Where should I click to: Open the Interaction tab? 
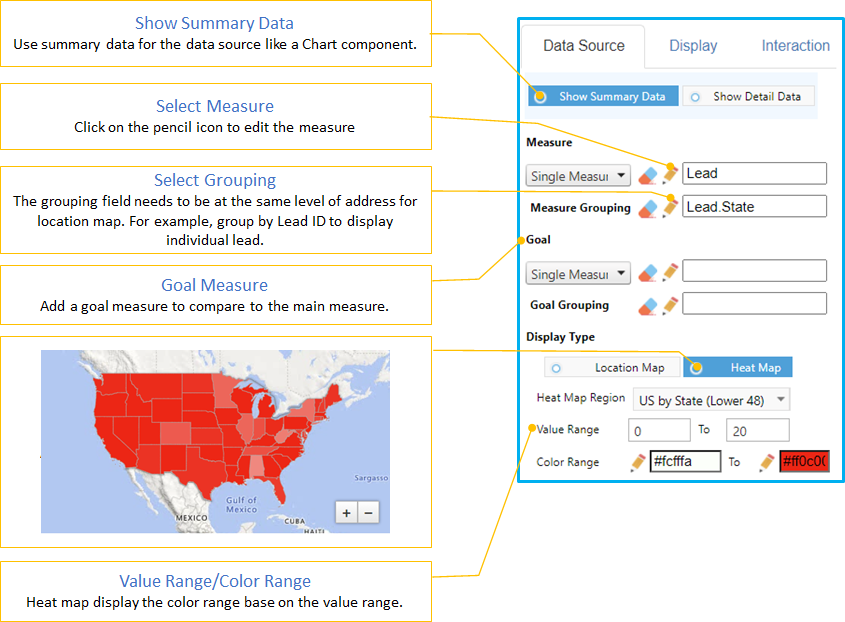pyautogui.click(x=795, y=46)
